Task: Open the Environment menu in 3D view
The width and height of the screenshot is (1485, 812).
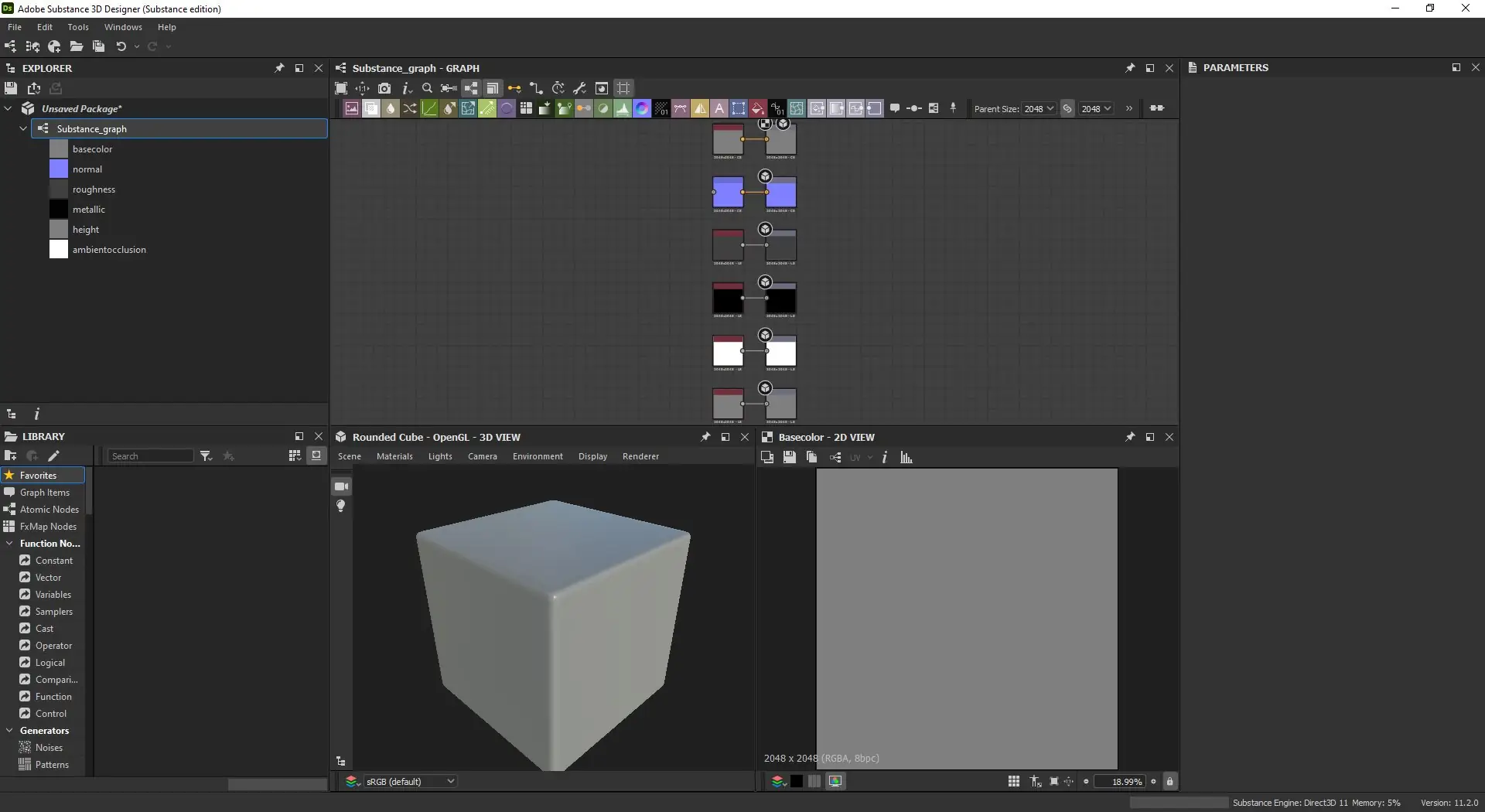Action: (x=538, y=457)
